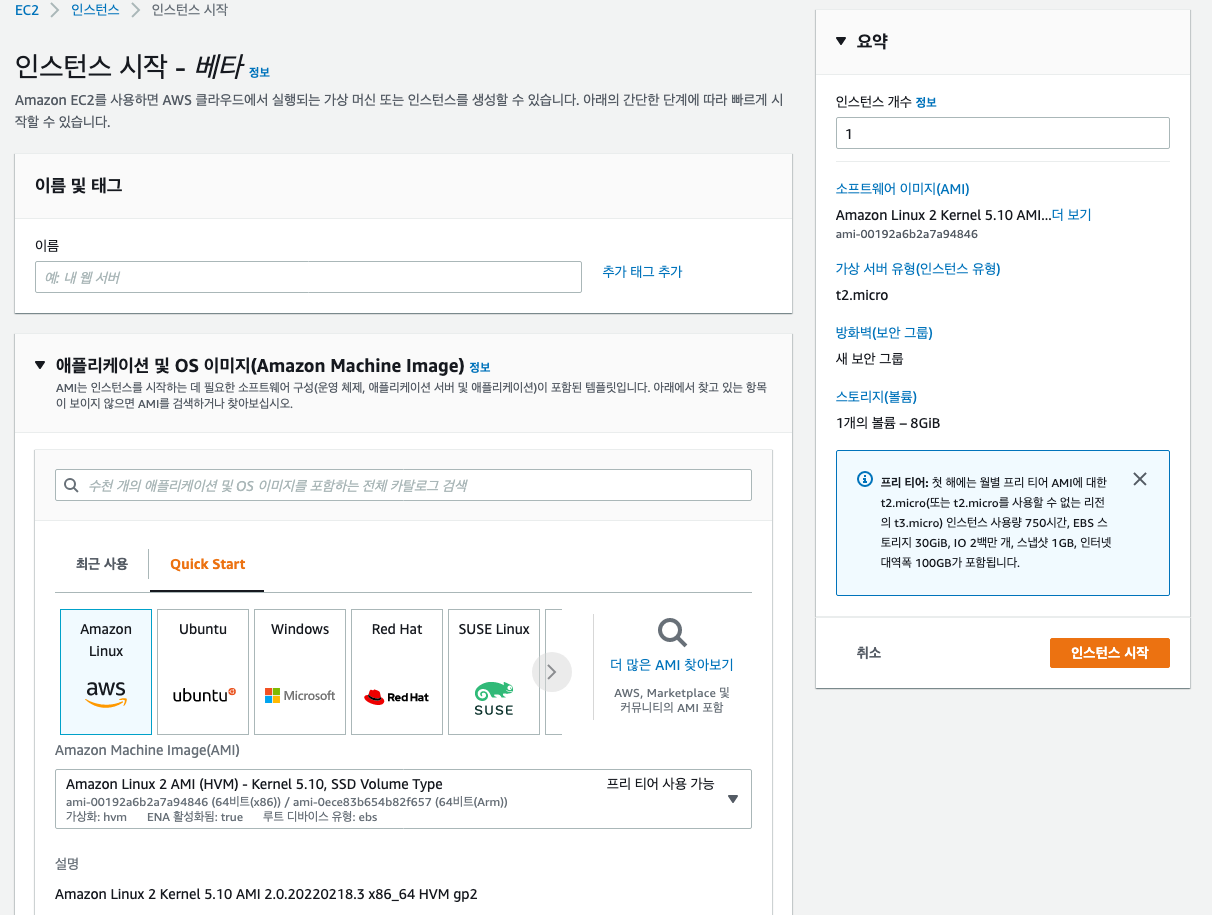Open the Amazon Machine Image dropdown
Viewport: 1212px width, 915px height.
click(403, 798)
